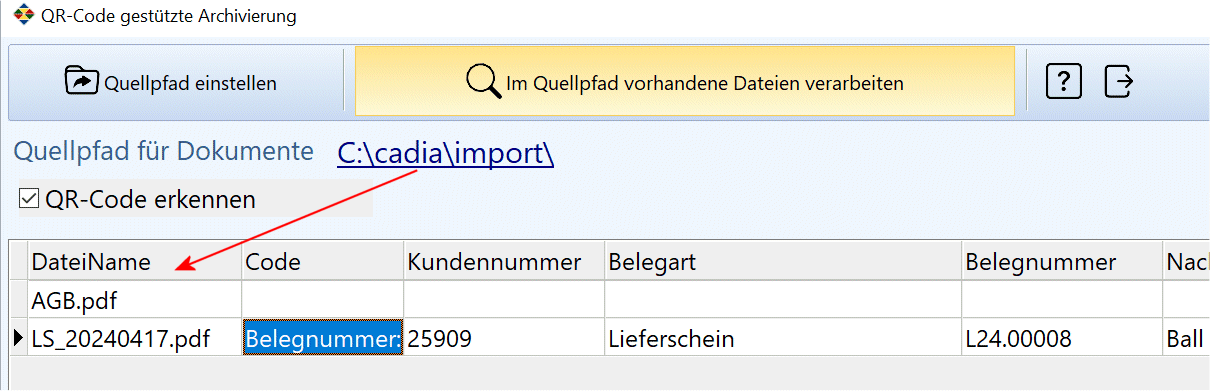The height and width of the screenshot is (391, 1210).
Task: Click the highlighted Belegnummer: code cell
Action: point(323,339)
